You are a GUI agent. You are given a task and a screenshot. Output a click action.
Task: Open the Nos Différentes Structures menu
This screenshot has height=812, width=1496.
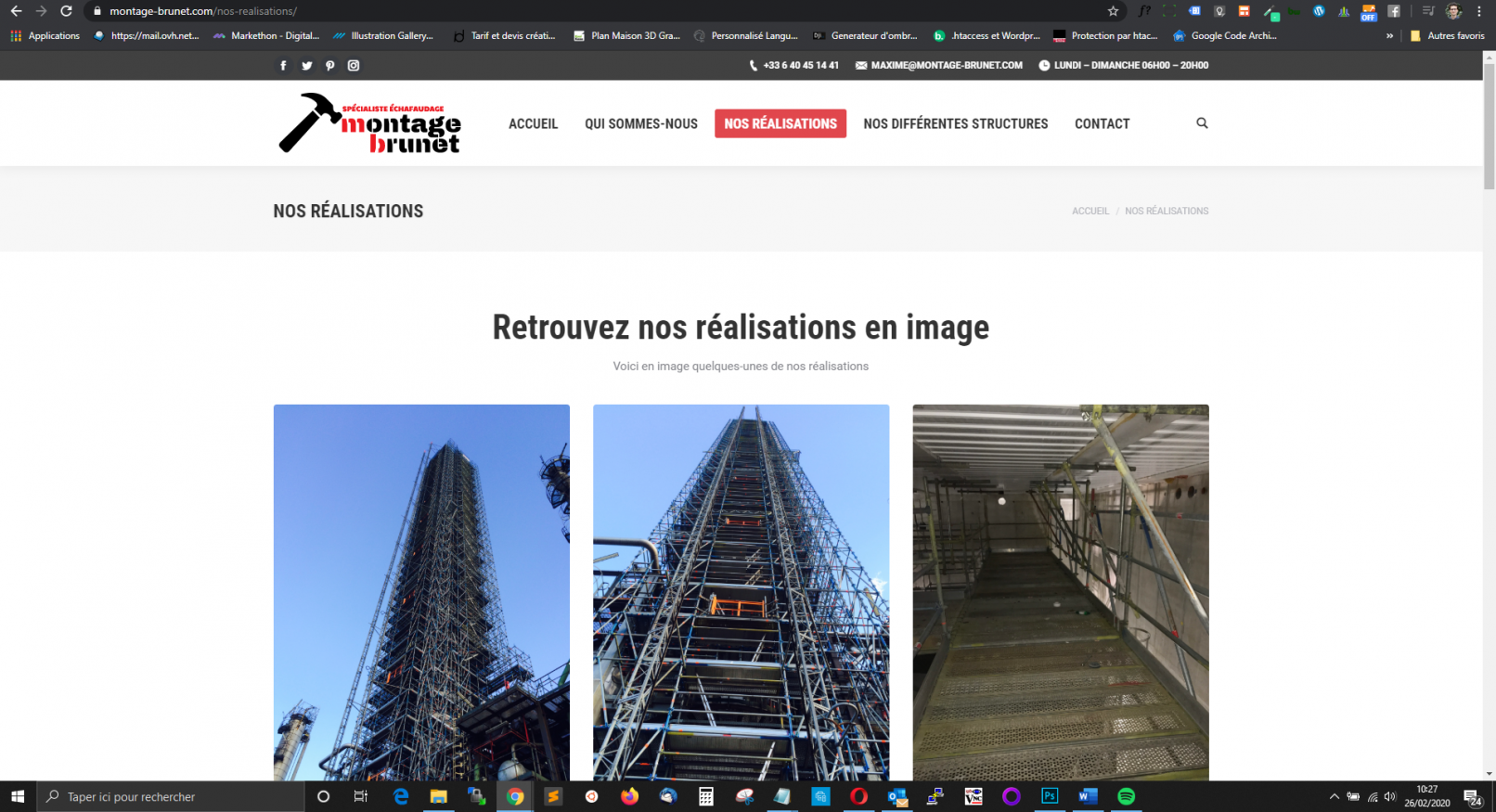[x=955, y=123]
